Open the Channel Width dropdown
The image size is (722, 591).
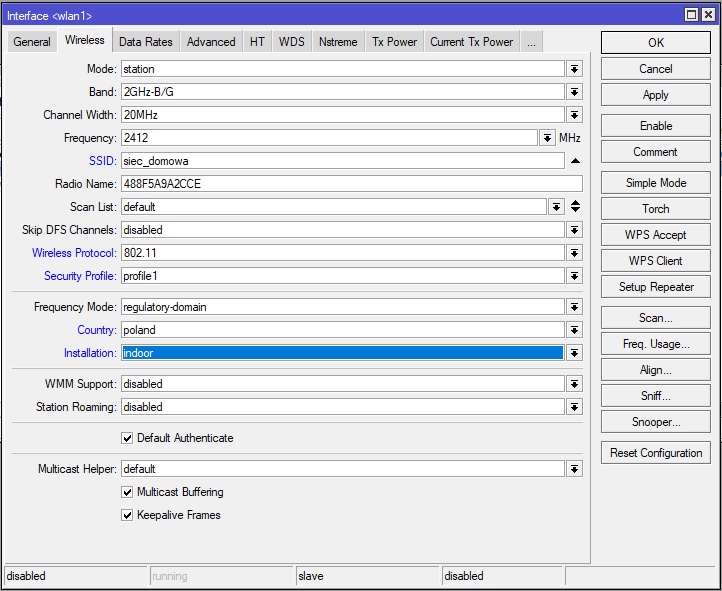pos(574,115)
